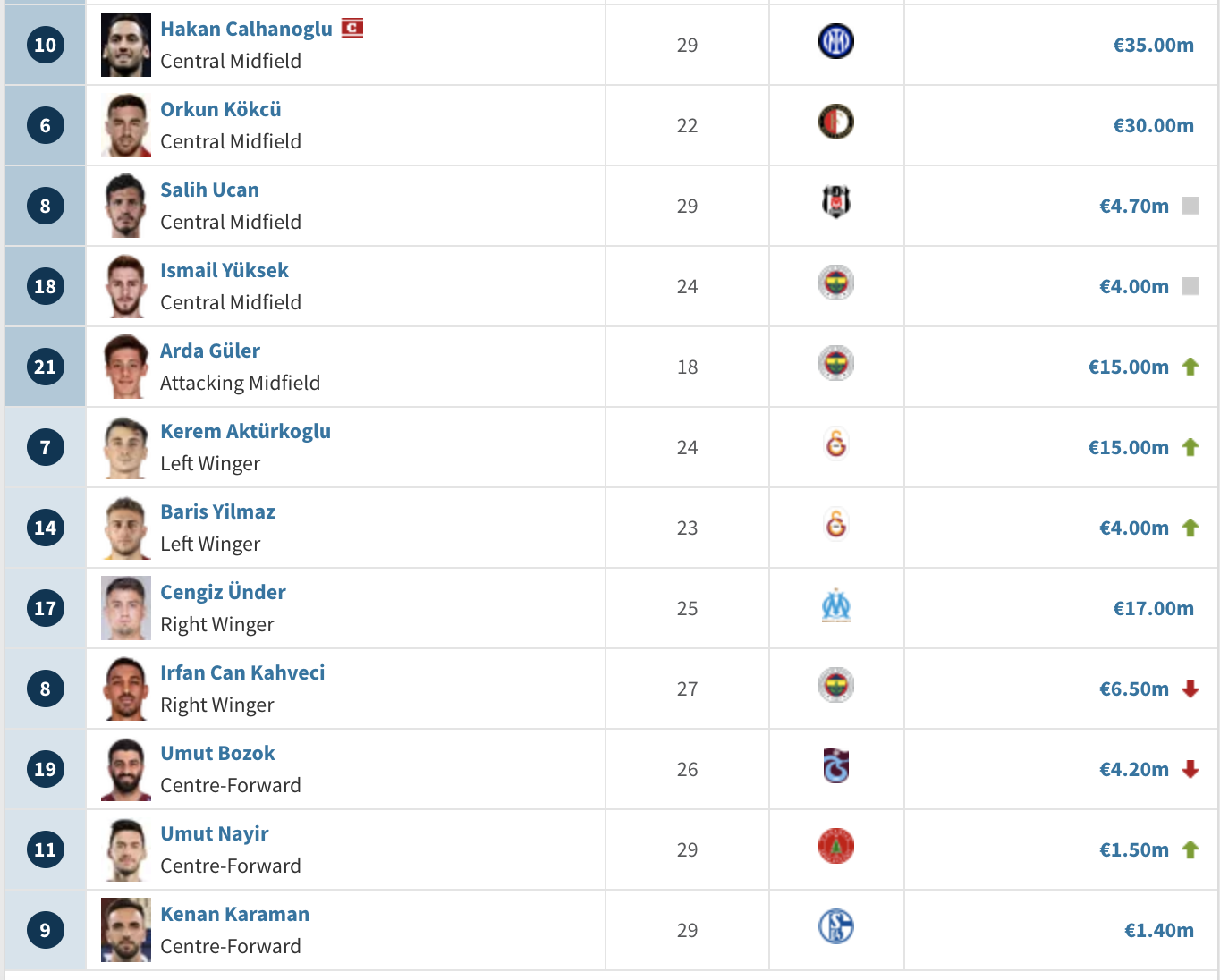Screen dimensions: 1220x980
Task: Click Irfan Can Kahveci's portrait thumbnail
Action: (126, 689)
